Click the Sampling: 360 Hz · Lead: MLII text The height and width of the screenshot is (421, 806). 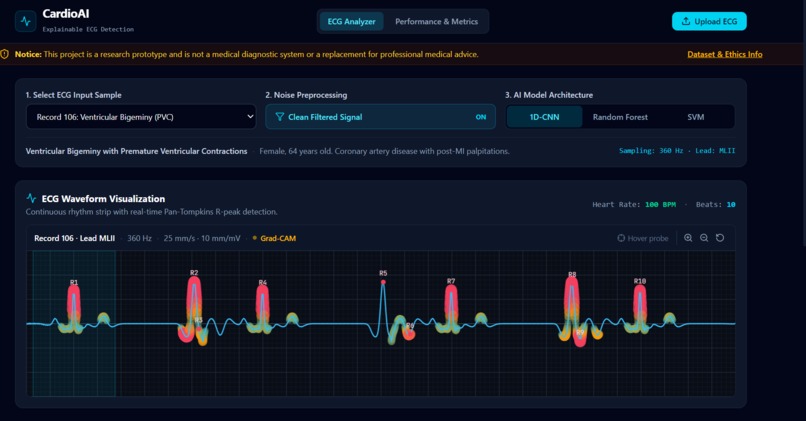pos(677,151)
